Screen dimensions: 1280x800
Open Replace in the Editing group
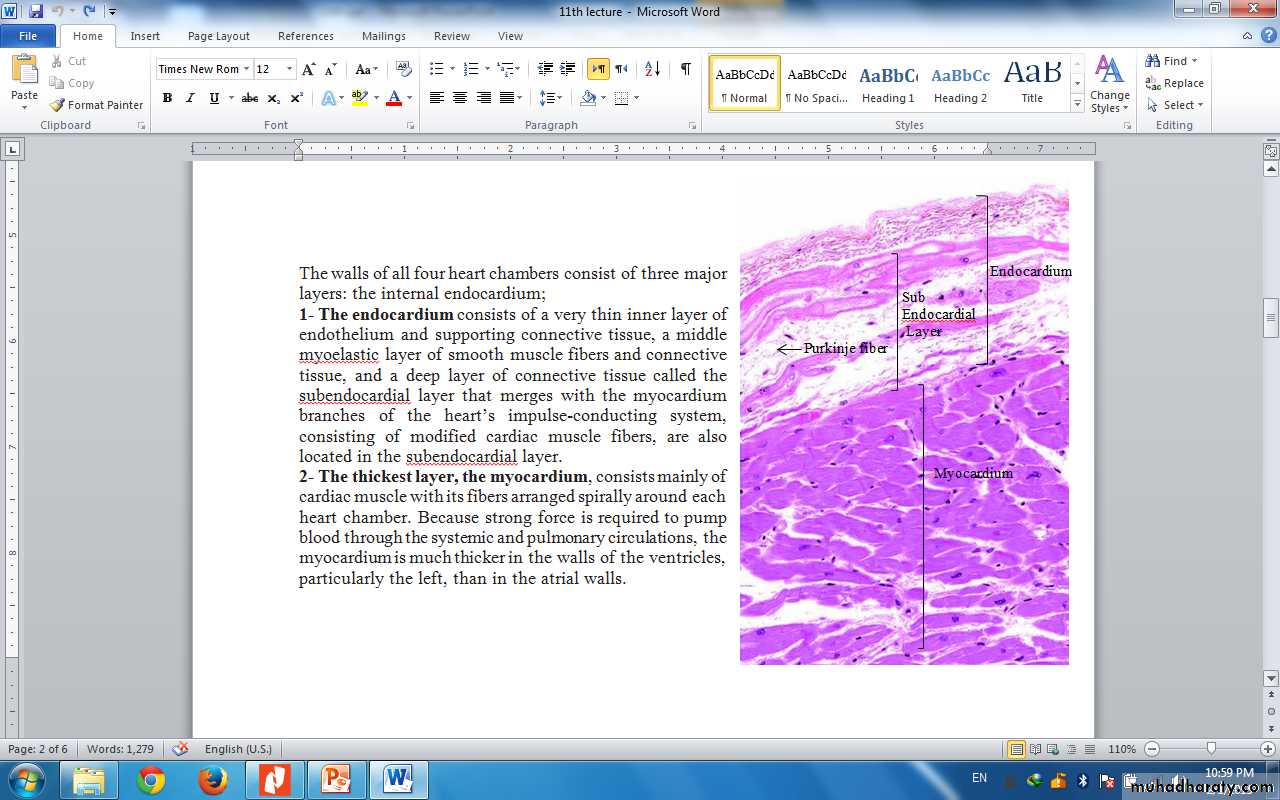pos(1175,83)
